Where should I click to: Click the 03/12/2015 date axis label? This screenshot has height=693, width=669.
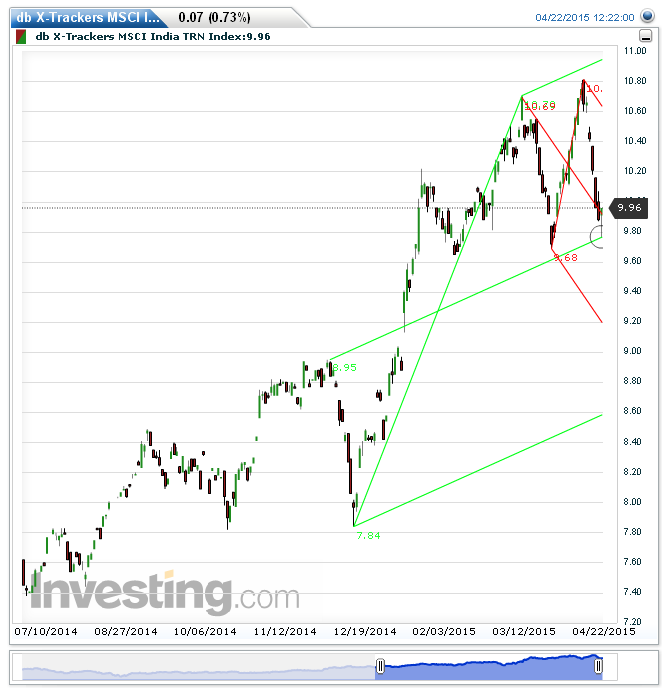click(x=524, y=632)
